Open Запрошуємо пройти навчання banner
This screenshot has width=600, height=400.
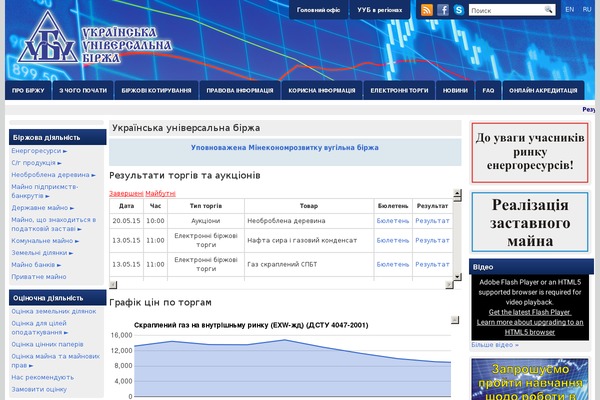(x=530, y=379)
